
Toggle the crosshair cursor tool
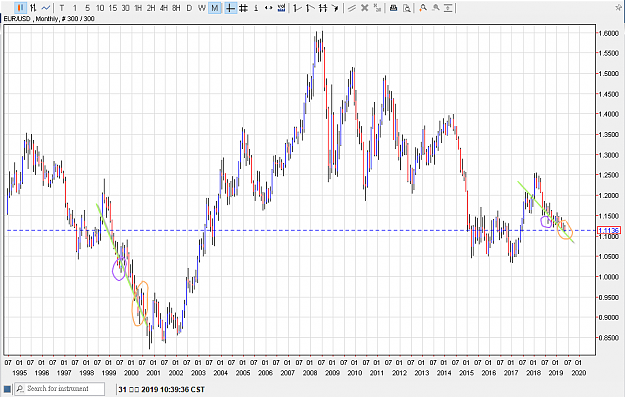(230, 8)
